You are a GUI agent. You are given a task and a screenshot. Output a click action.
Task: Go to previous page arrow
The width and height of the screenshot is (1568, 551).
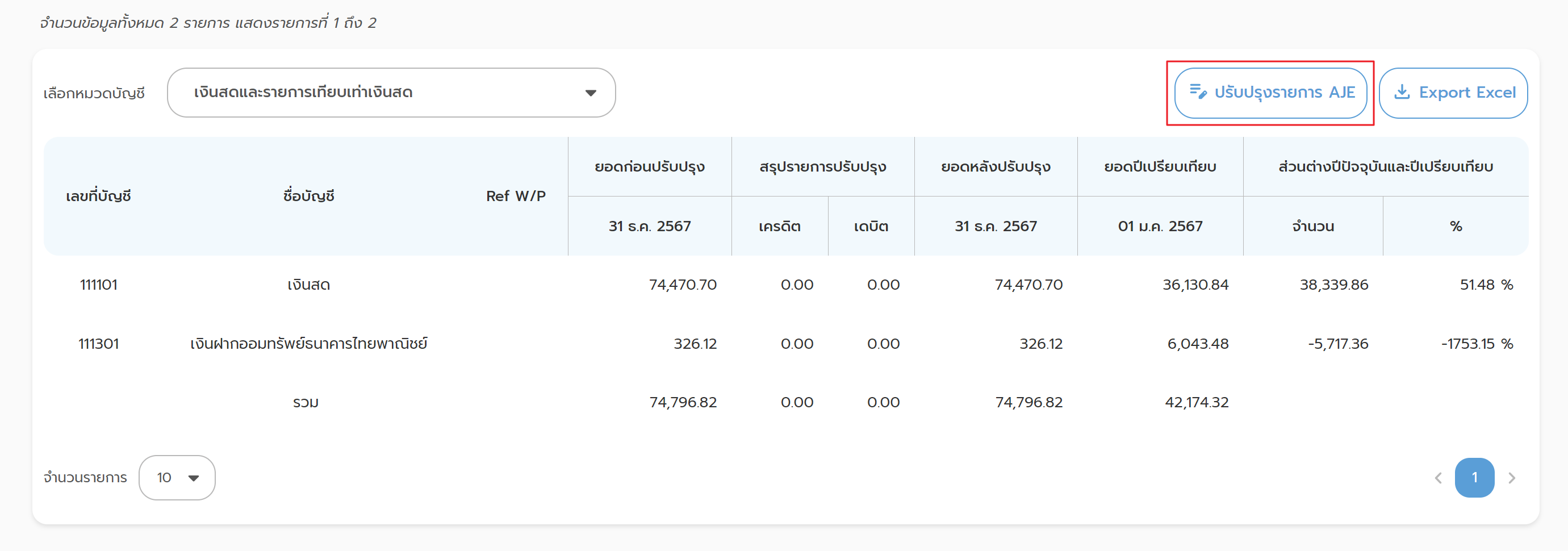(x=1439, y=478)
